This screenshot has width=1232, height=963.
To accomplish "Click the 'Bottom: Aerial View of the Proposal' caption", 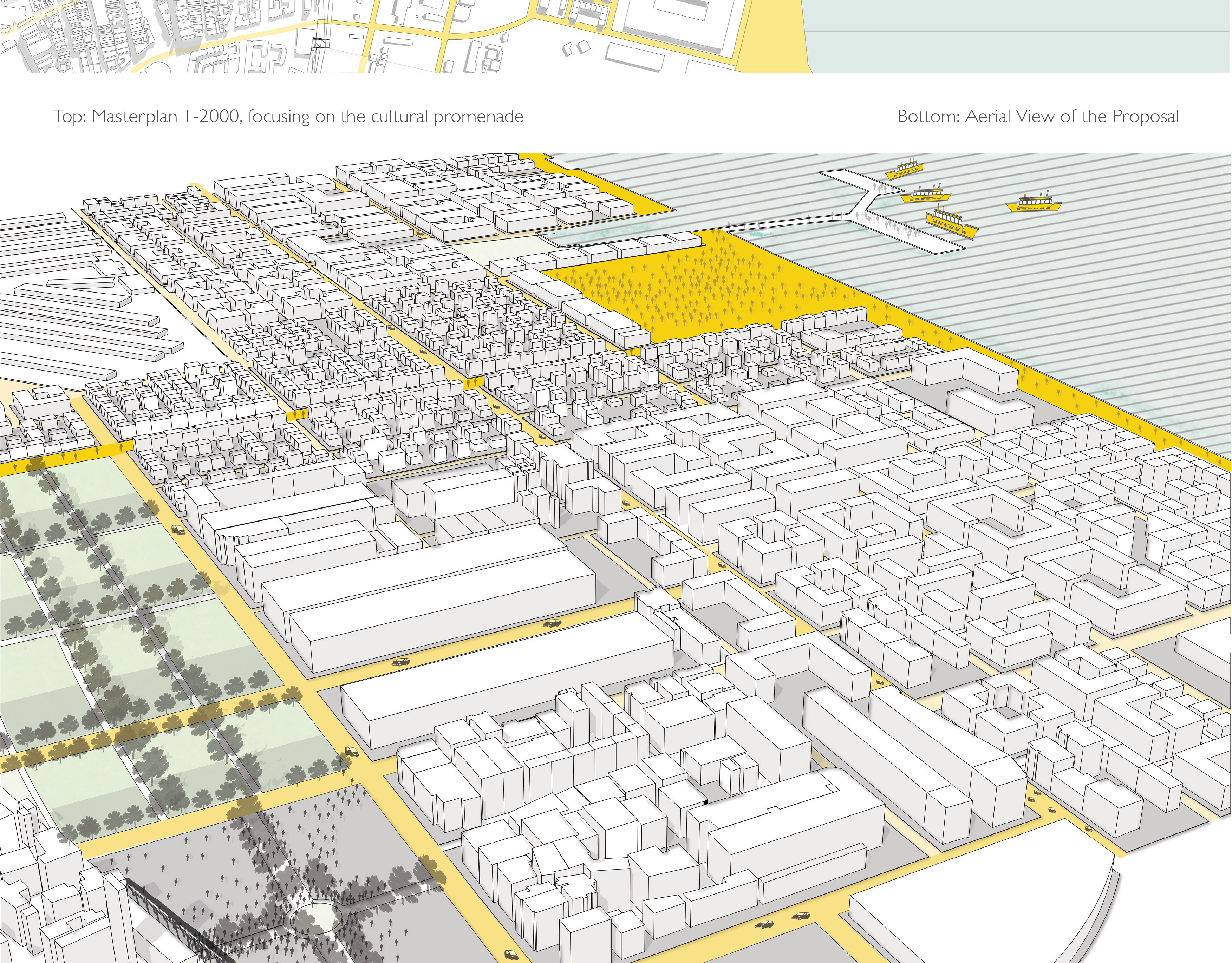I will [x=1038, y=117].
